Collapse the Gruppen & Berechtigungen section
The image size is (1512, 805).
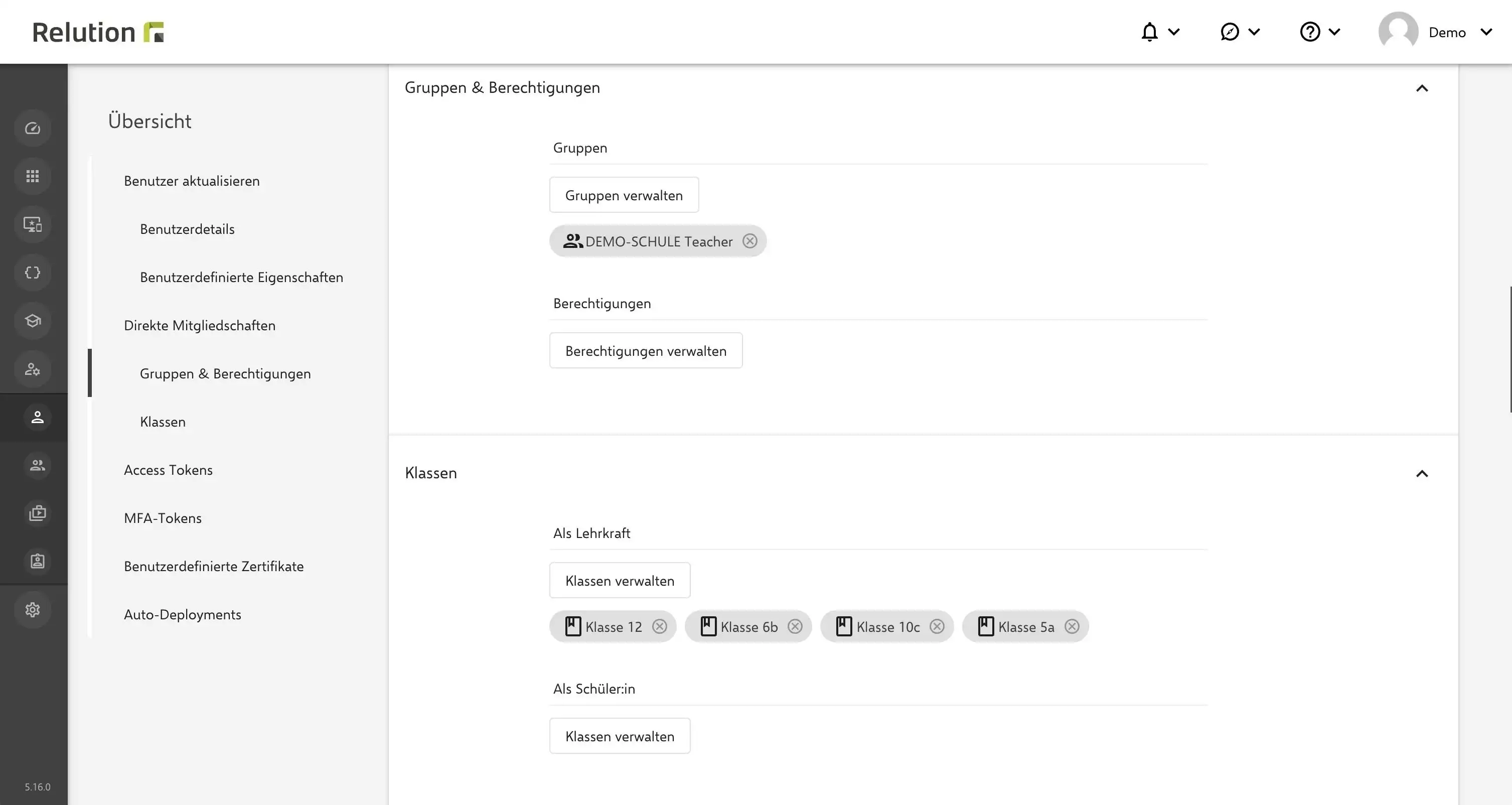[x=1422, y=88]
